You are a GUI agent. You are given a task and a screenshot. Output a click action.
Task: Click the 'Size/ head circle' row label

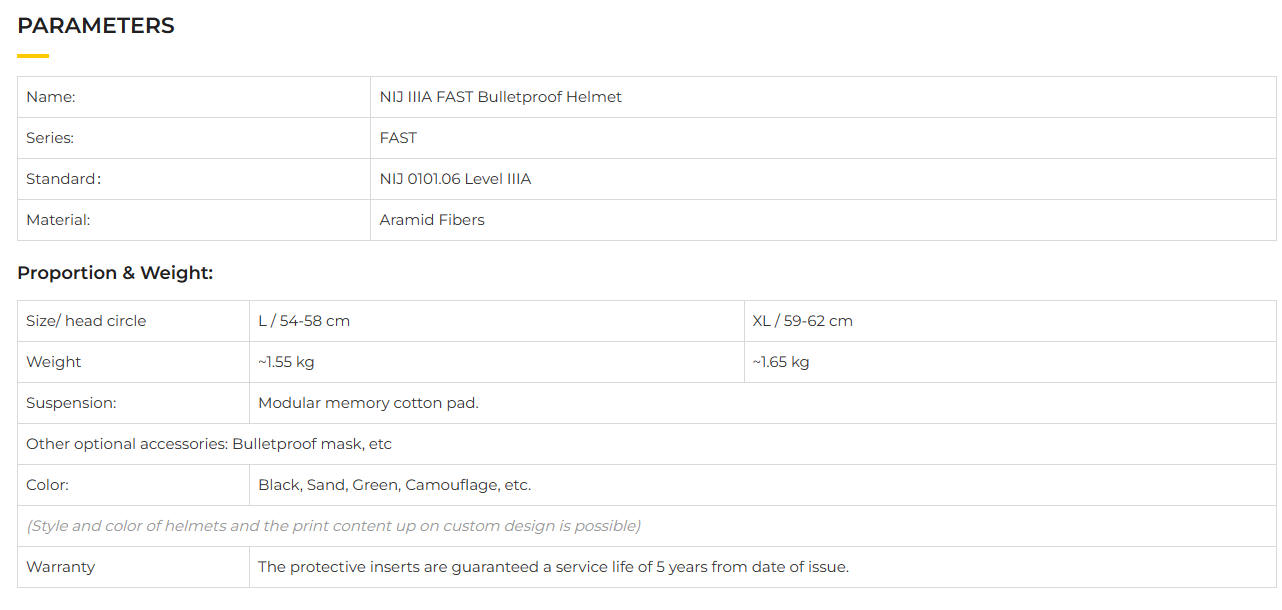(86, 321)
